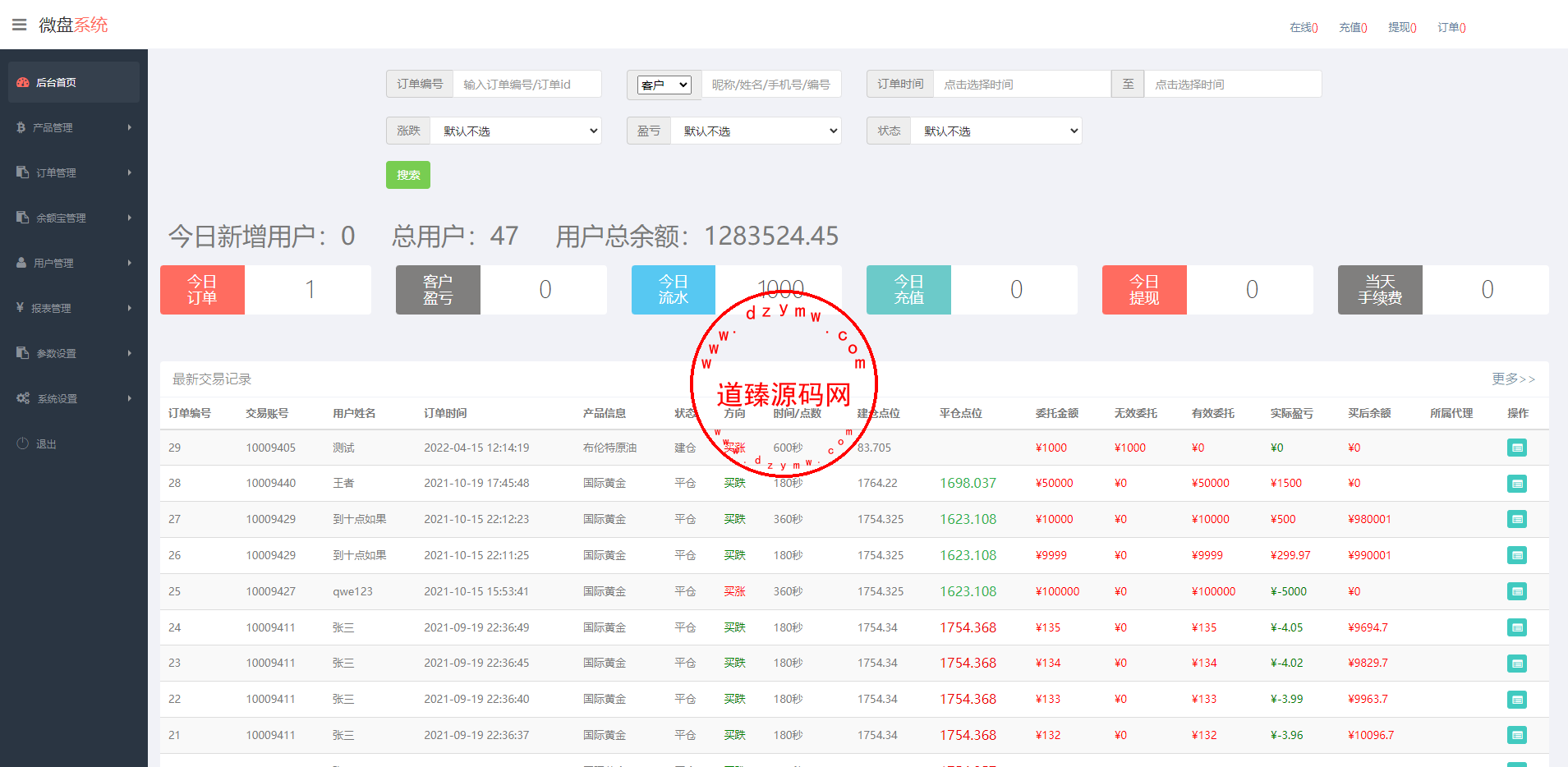Click the 系统设置 gears icon

[x=23, y=398]
